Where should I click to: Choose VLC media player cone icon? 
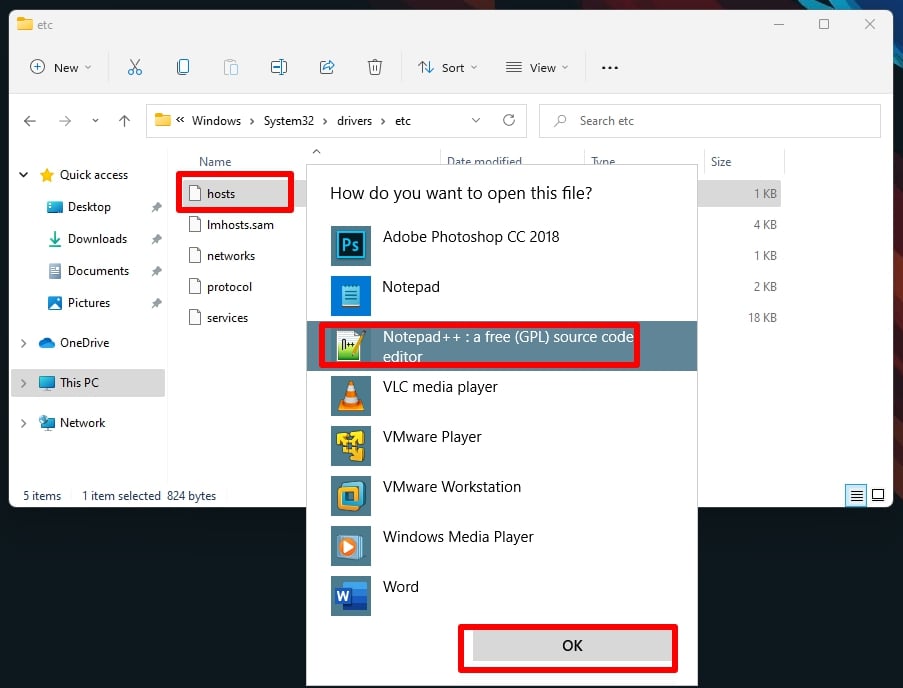point(351,396)
